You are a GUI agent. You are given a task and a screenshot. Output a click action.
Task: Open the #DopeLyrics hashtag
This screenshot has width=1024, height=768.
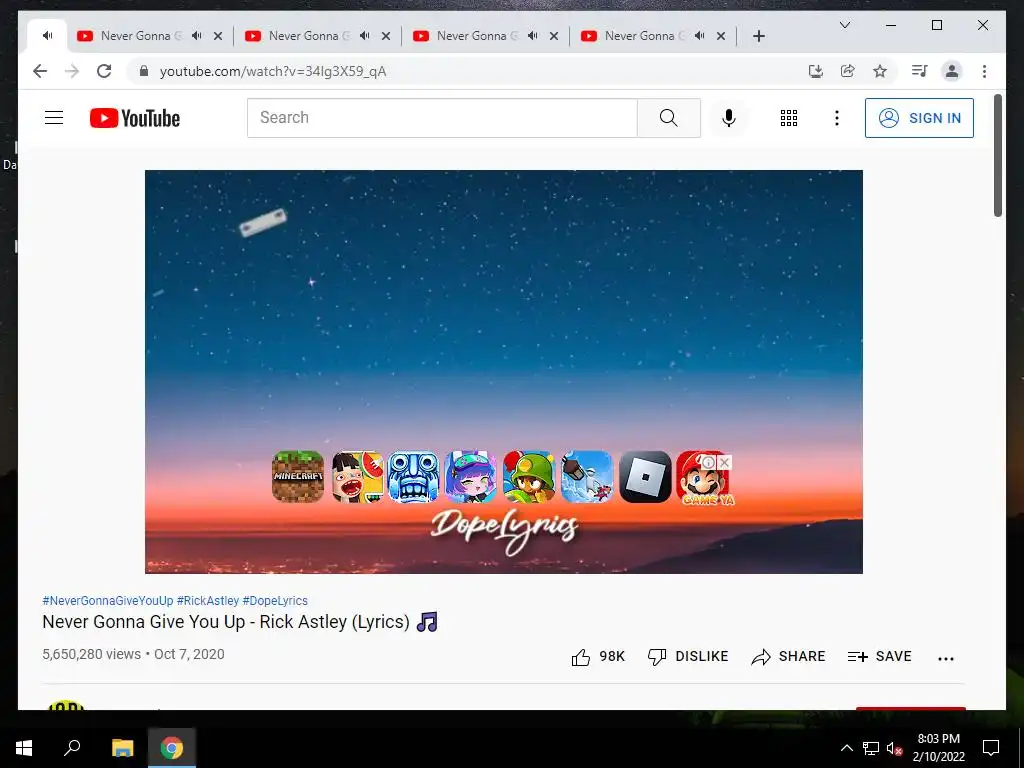point(275,601)
